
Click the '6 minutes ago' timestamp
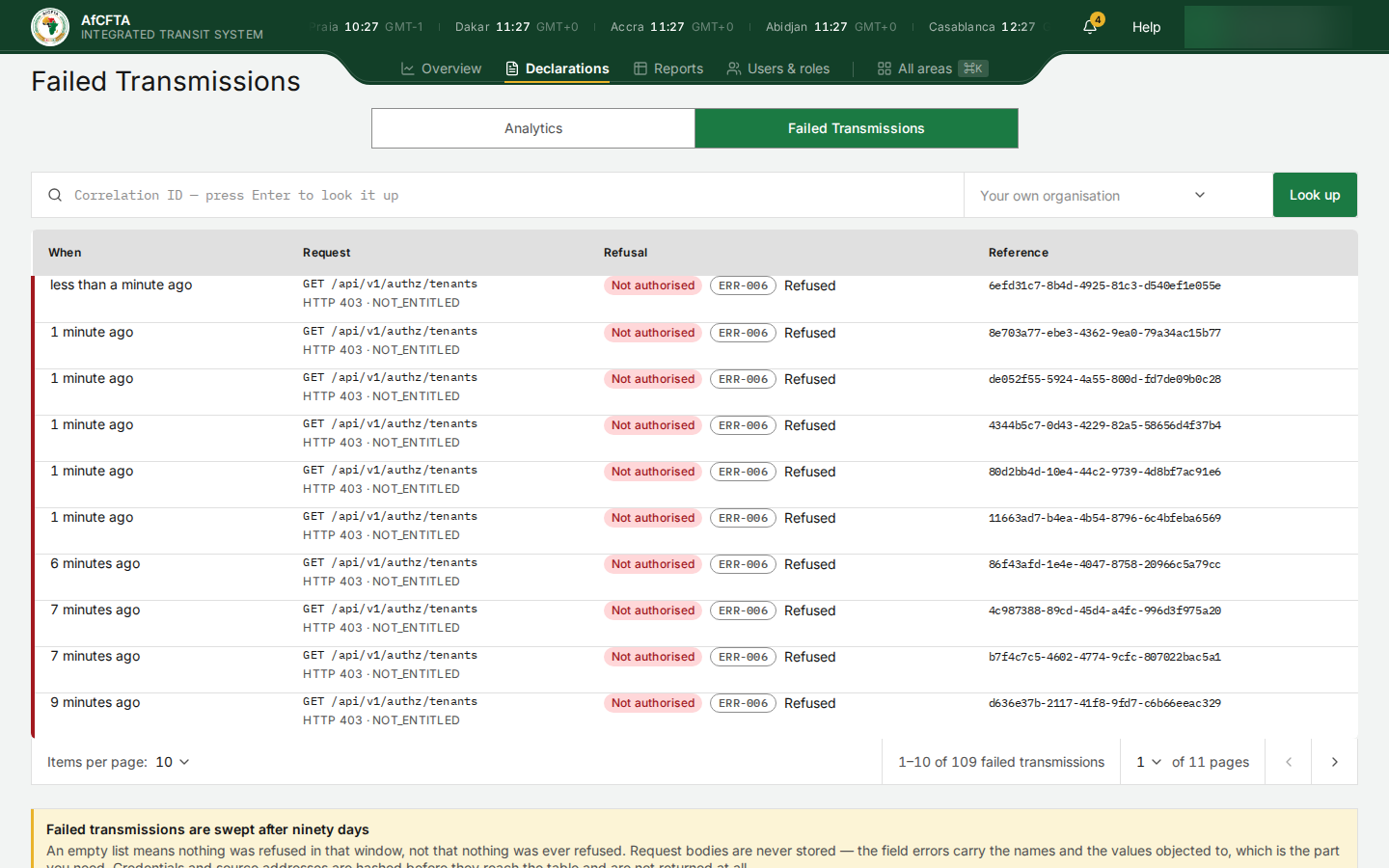[95, 563]
